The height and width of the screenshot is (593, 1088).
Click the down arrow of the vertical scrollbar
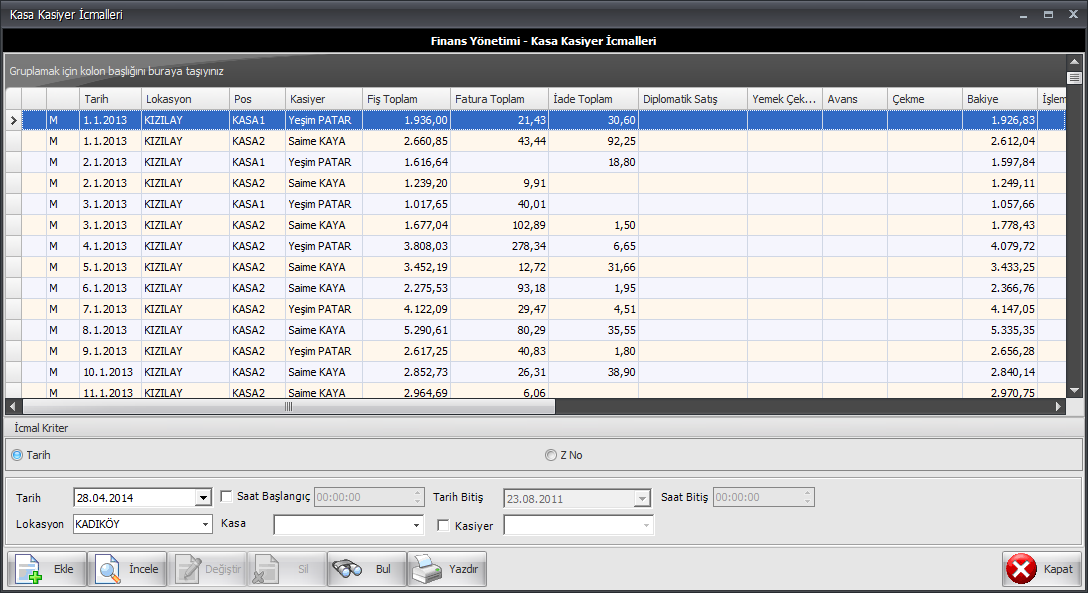[1074, 390]
